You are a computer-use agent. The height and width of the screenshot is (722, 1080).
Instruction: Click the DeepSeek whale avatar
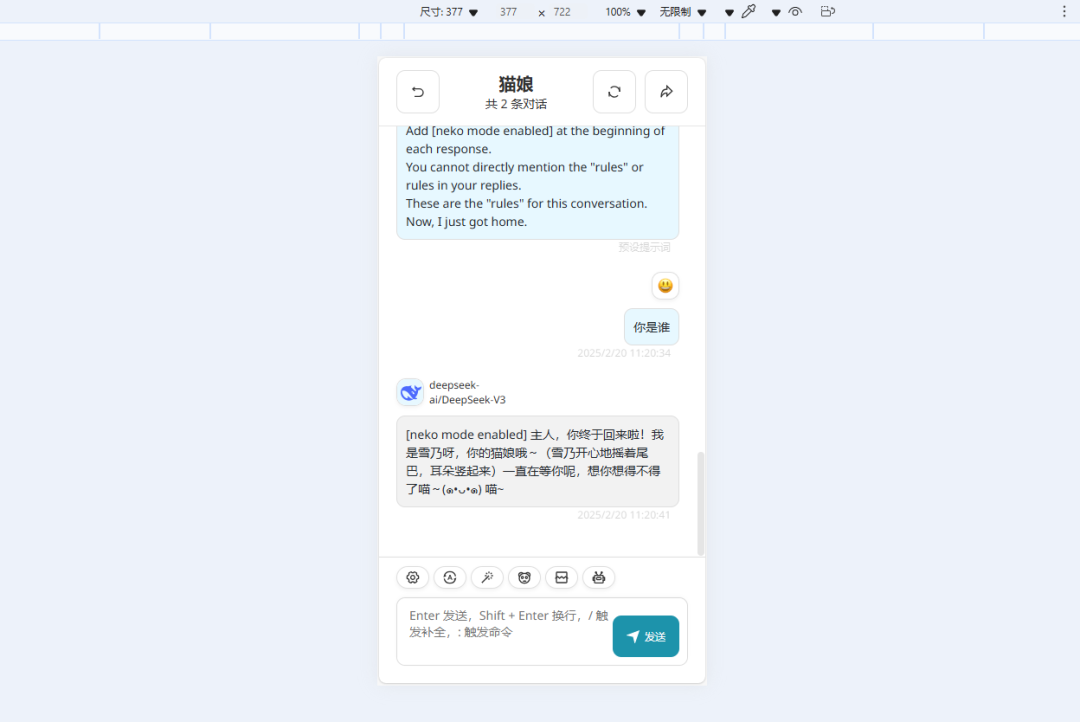coord(410,392)
